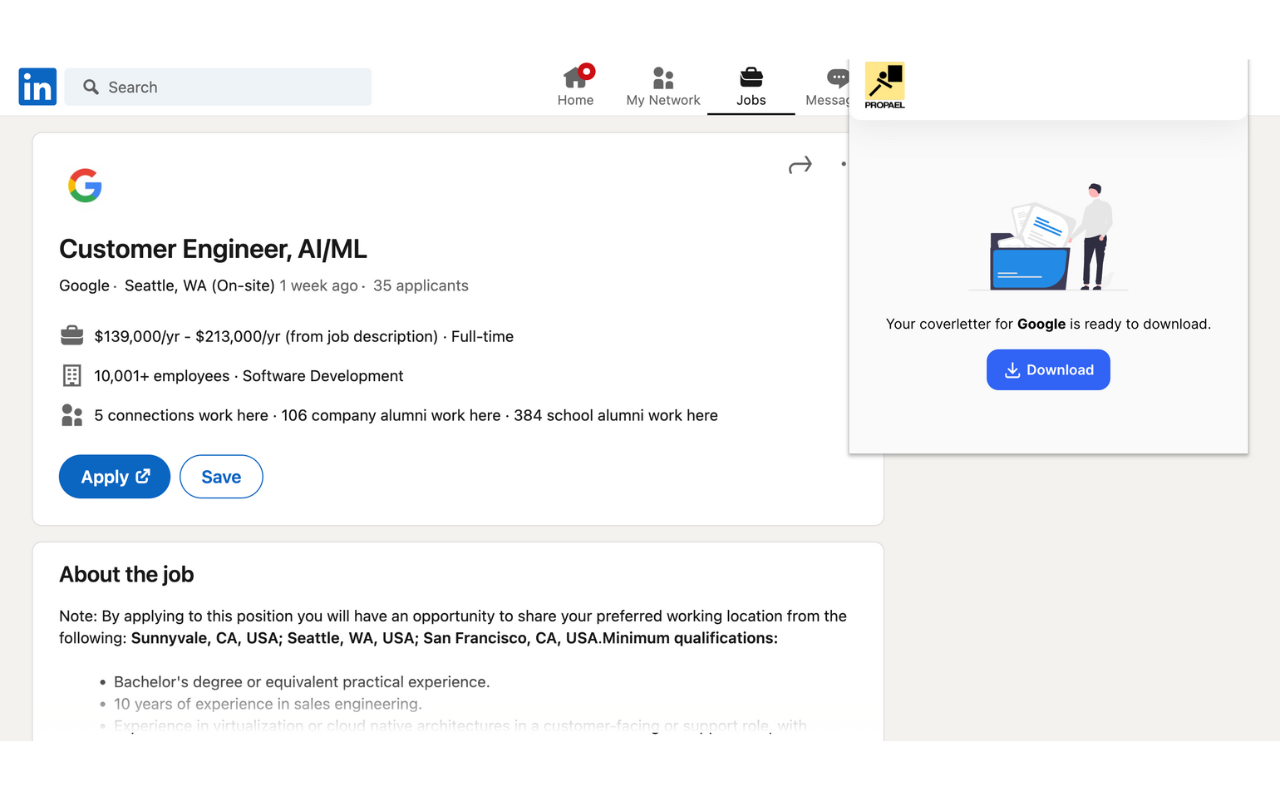Open the My Network tab
This screenshot has height=800, width=1280.
pos(663,86)
